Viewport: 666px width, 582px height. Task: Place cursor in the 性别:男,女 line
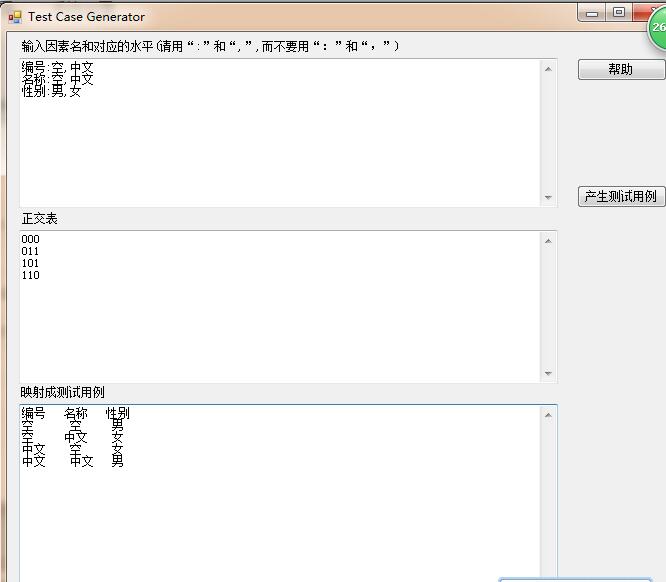[52, 91]
